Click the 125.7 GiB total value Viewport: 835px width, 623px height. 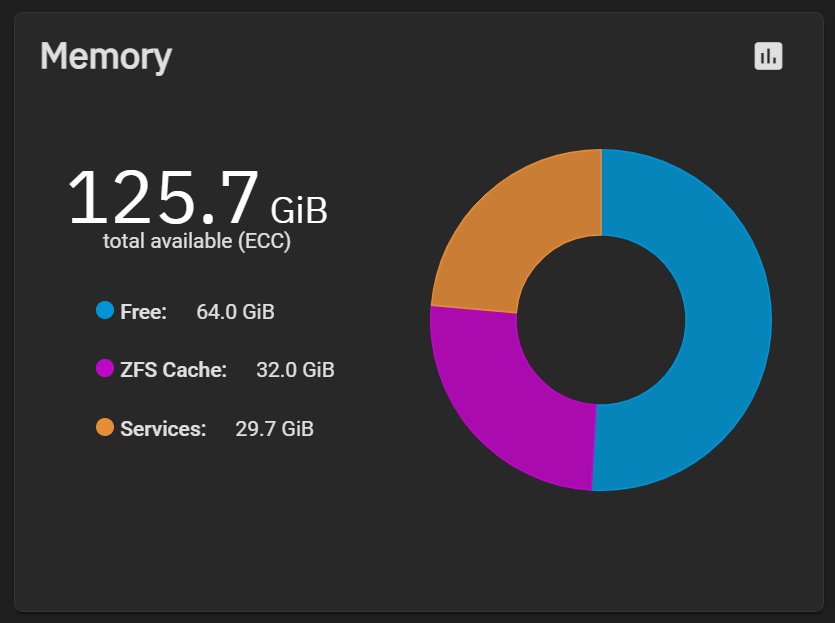[197, 198]
